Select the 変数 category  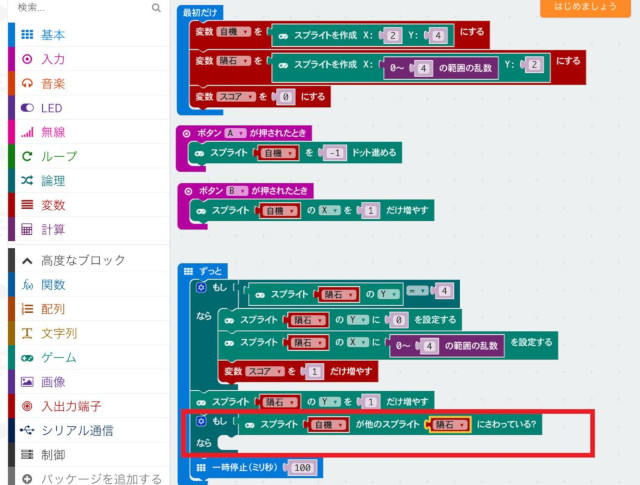pos(53,205)
